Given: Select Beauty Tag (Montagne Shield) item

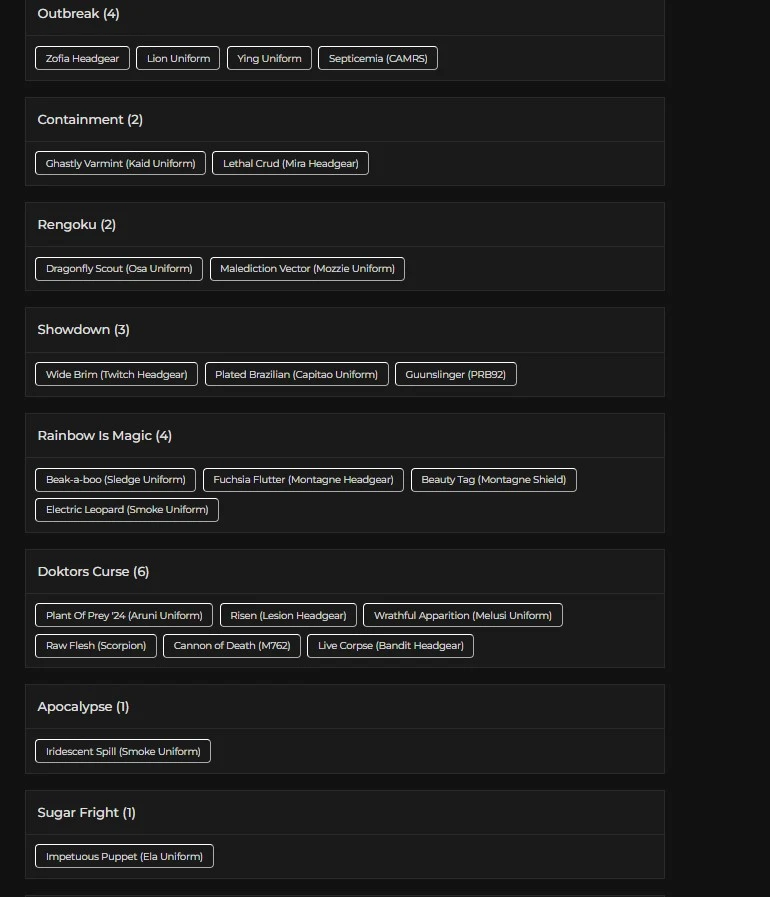Looking at the screenshot, I should tap(493, 480).
